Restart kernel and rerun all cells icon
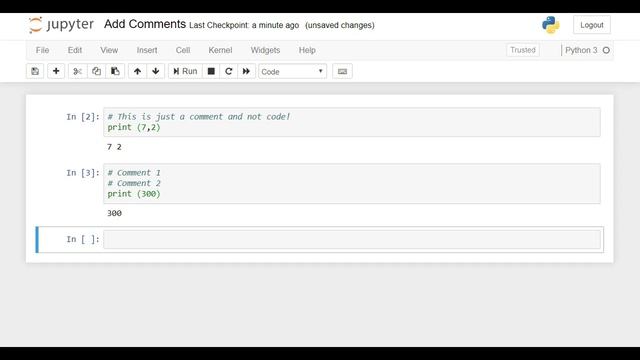Screen dimensions: 640x360 246,71
